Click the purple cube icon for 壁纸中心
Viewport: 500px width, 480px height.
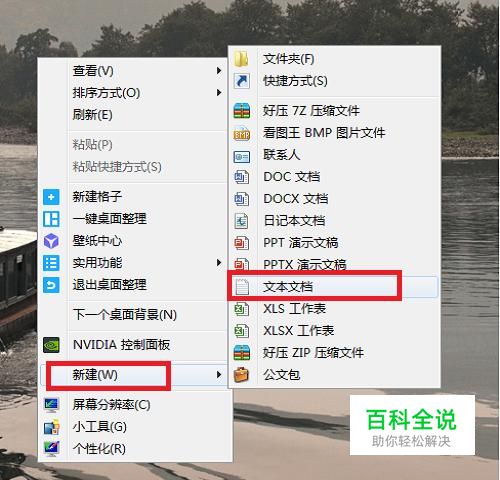pyautogui.click(x=51, y=241)
